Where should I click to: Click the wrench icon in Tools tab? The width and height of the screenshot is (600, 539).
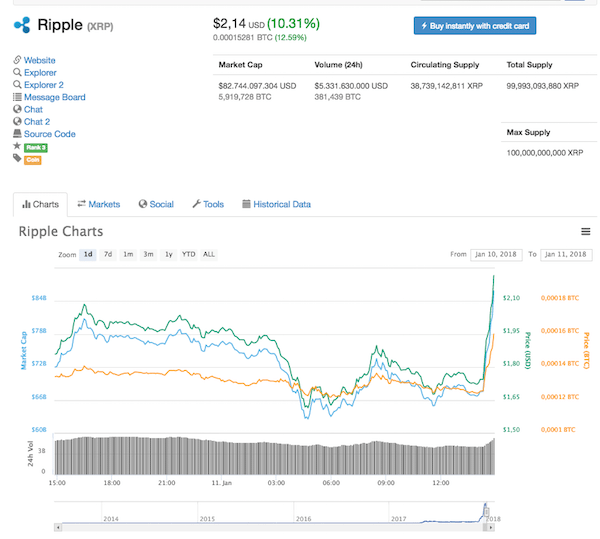coord(196,204)
